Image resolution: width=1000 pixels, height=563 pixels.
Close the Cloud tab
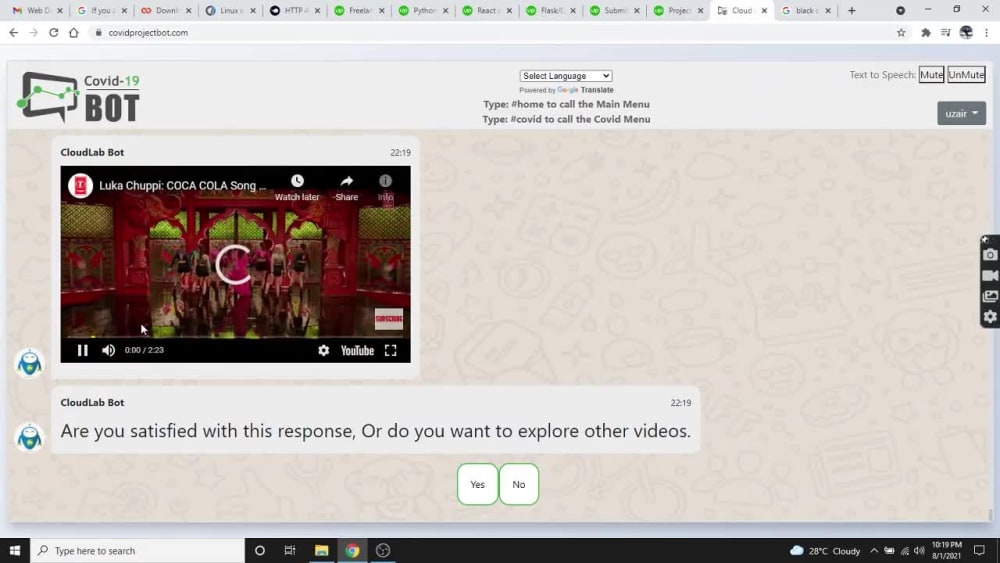(764, 10)
